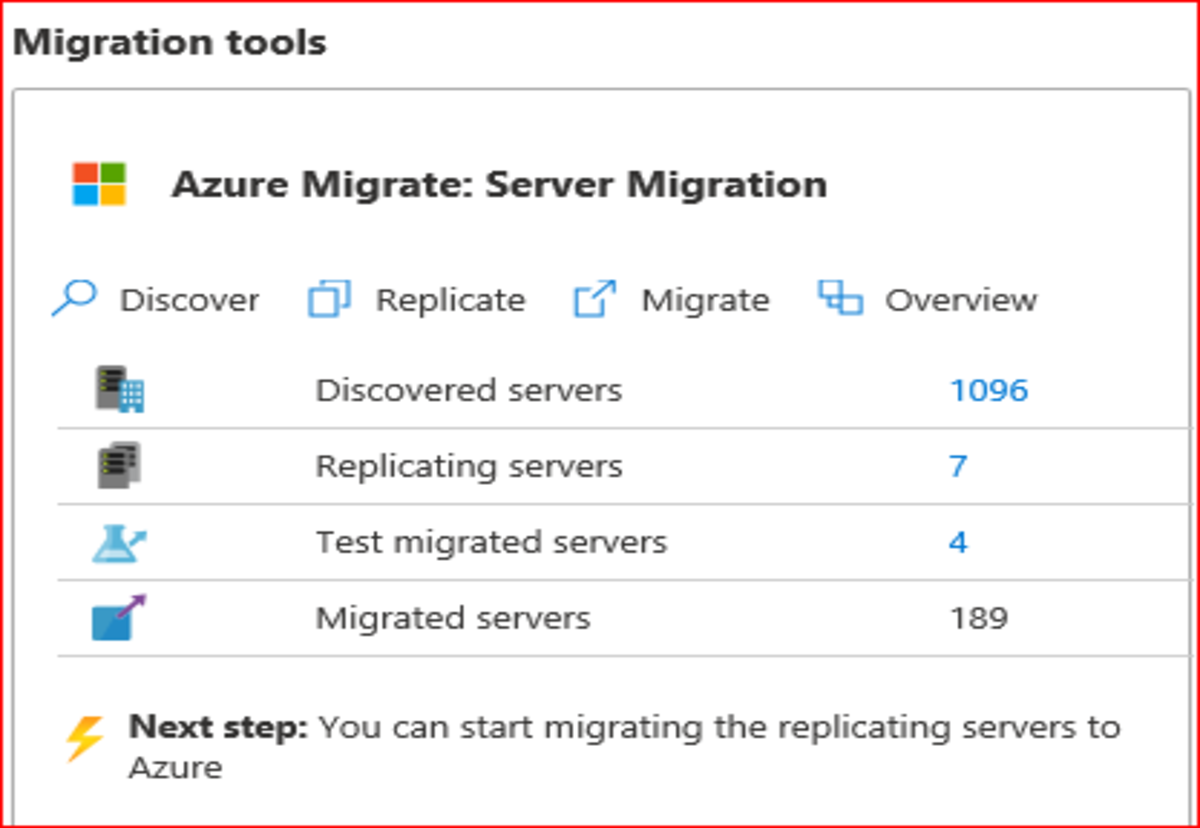Click the Replicating servers icon

120,465
